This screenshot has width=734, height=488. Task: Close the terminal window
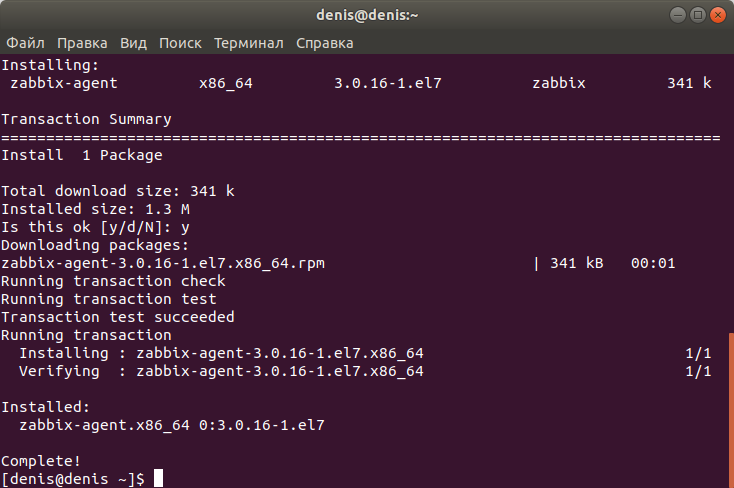click(718, 15)
